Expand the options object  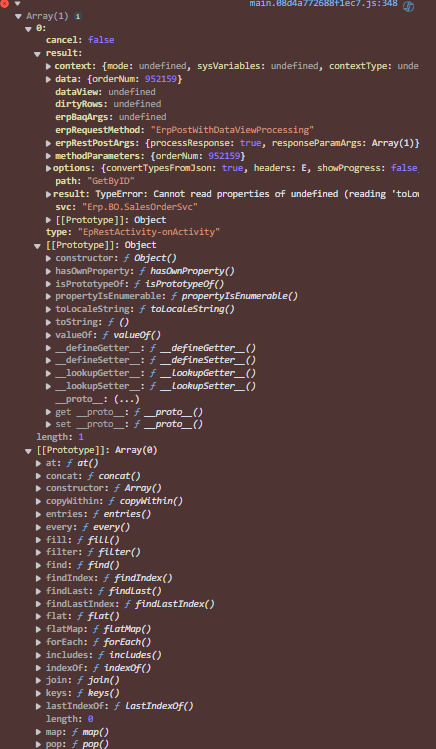click(49, 168)
